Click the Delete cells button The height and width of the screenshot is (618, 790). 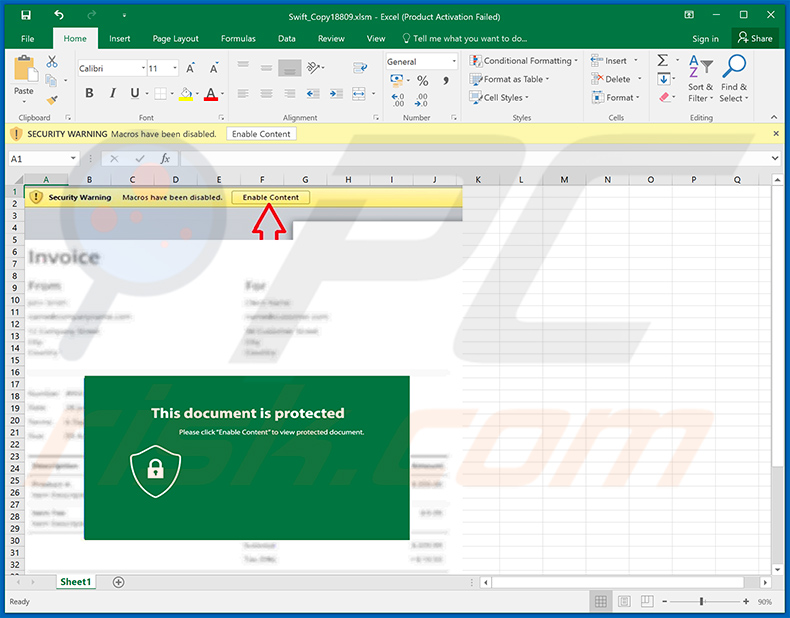coord(616,79)
